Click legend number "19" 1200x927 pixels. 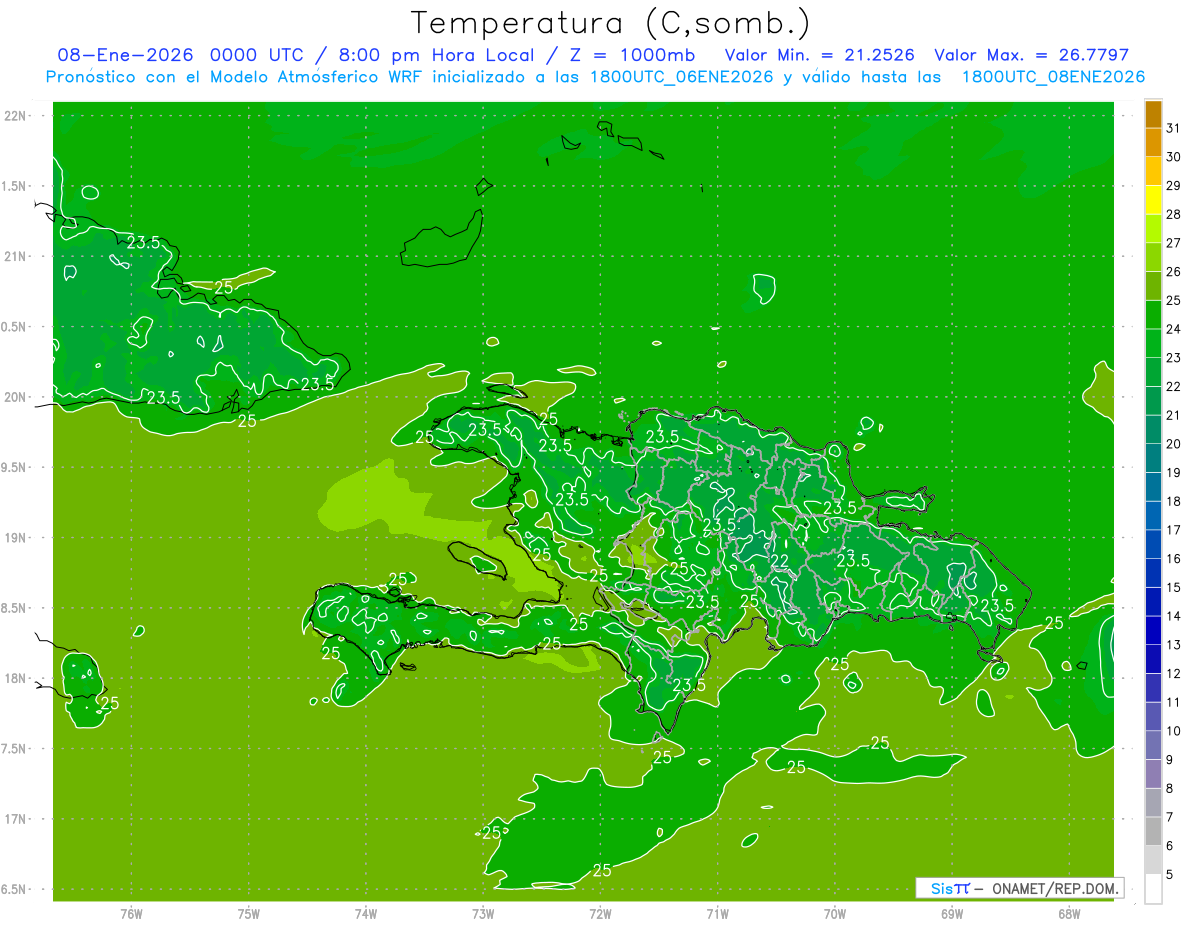tap(1173, 472)
